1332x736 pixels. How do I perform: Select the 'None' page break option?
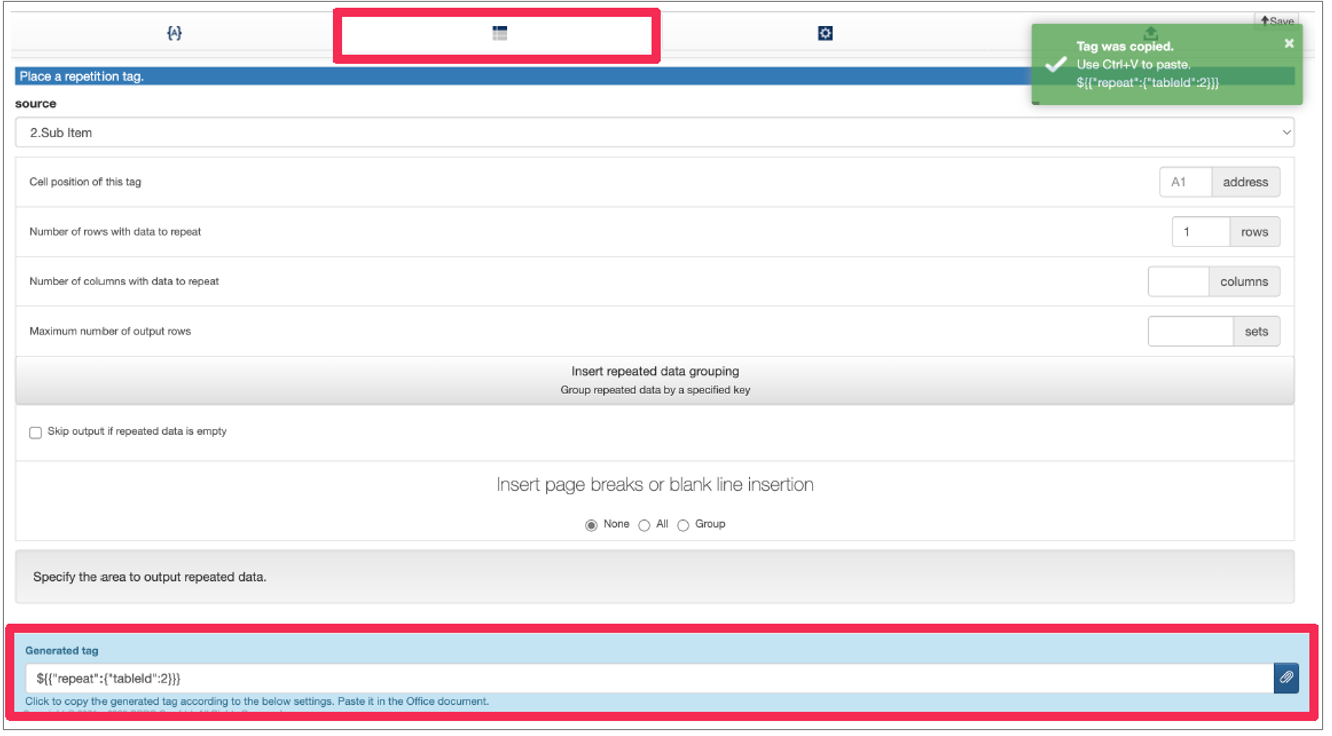point(591,525)
